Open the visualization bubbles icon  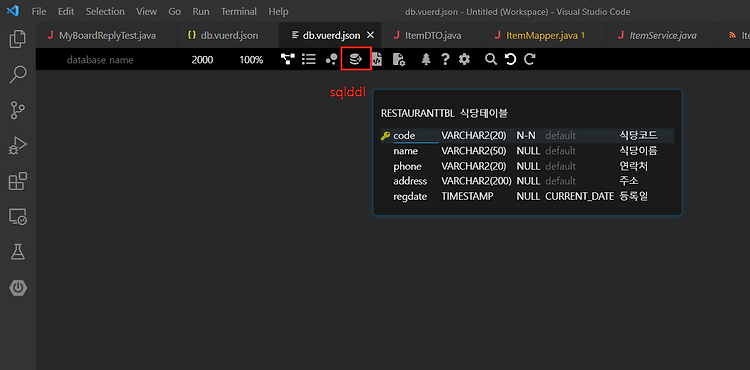331,59
